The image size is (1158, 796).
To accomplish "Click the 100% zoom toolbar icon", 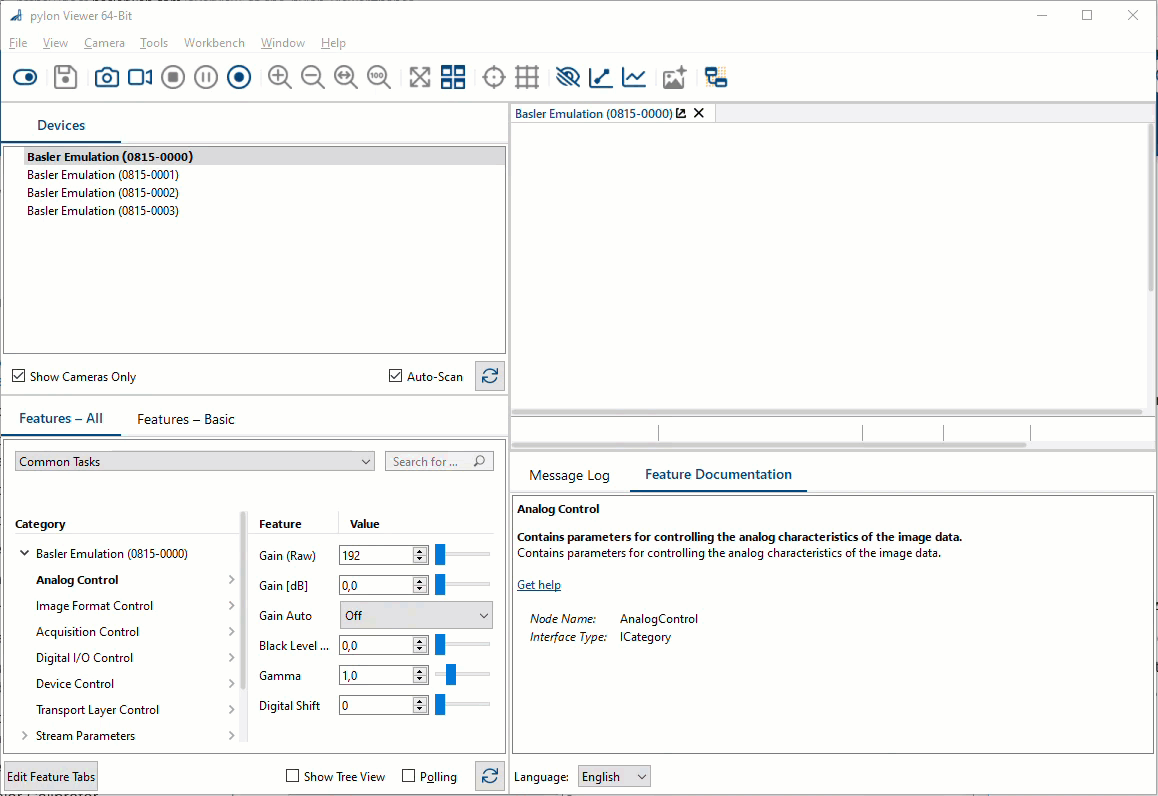I will click(379, 76).
